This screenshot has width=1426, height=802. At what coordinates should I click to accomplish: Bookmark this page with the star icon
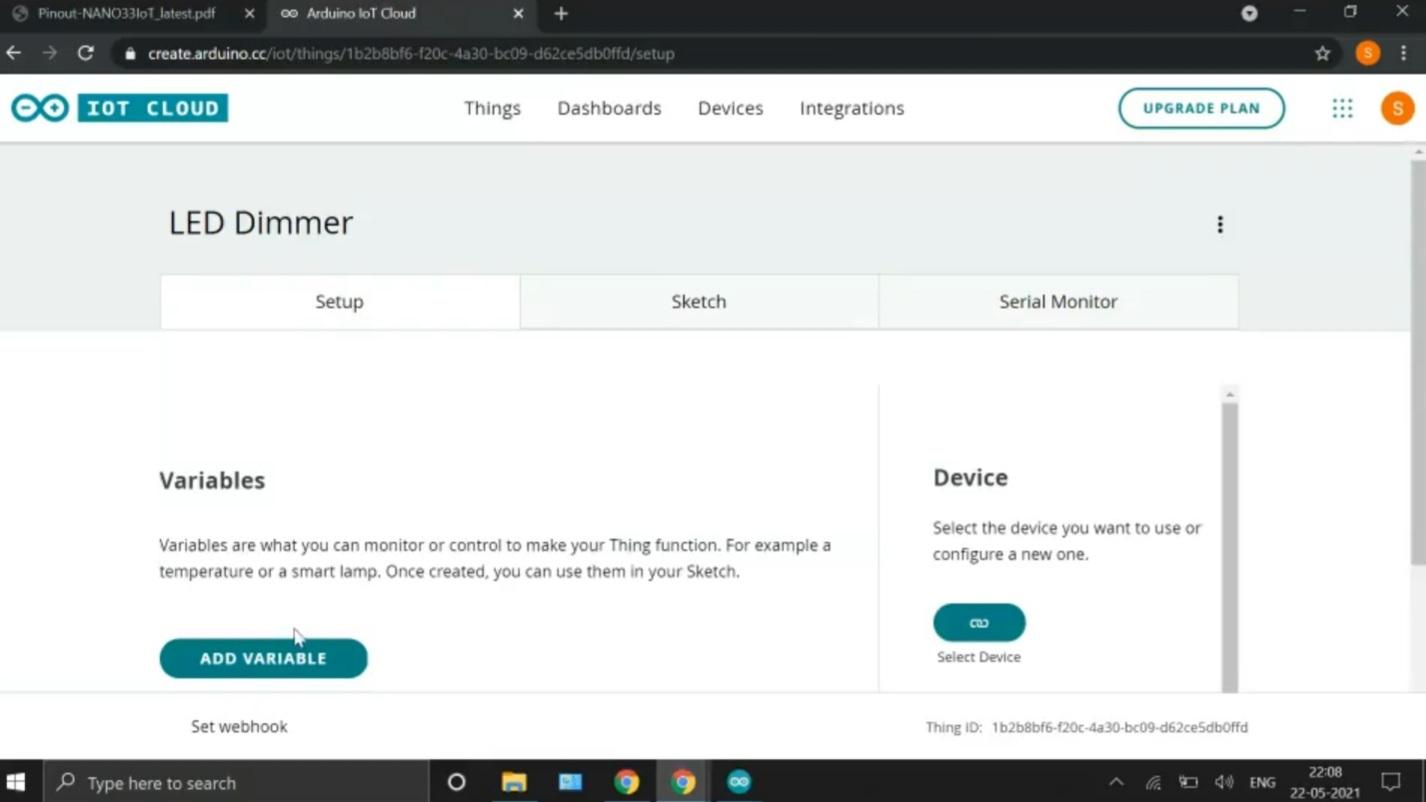click(1322, 54)
